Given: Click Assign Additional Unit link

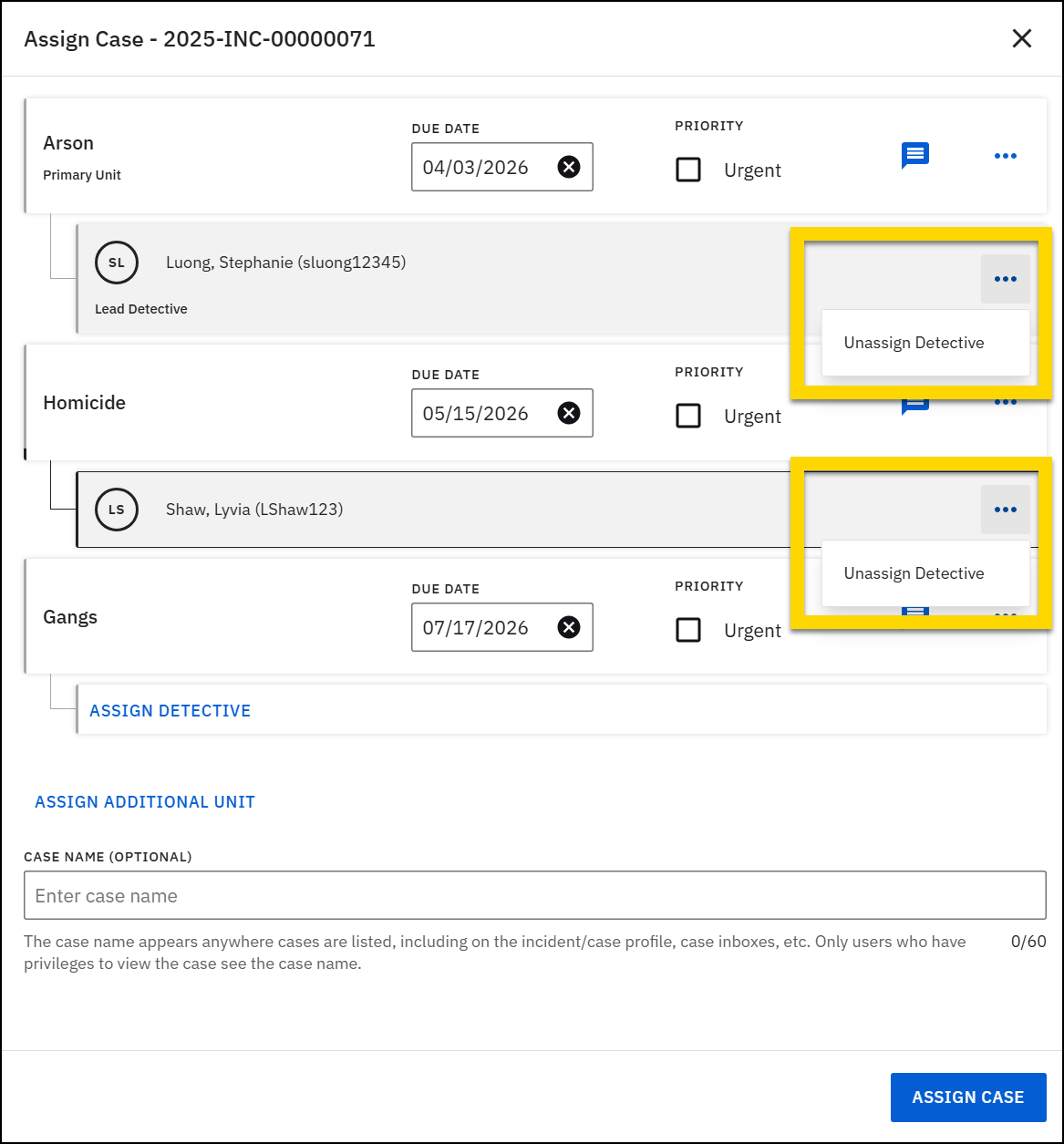Looking at the screenshot, I should coord(145,802).
